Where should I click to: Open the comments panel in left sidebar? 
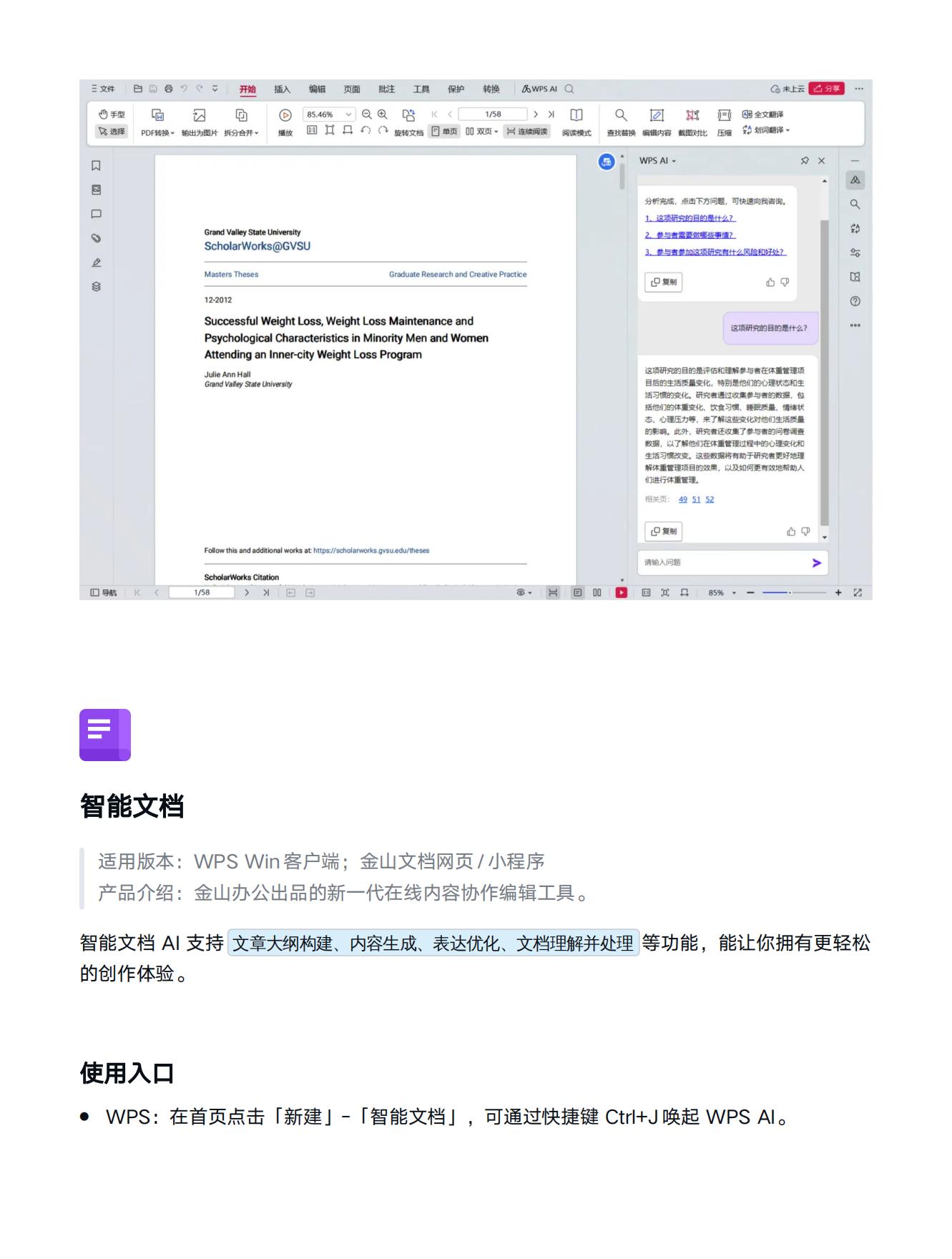[97, 214]
